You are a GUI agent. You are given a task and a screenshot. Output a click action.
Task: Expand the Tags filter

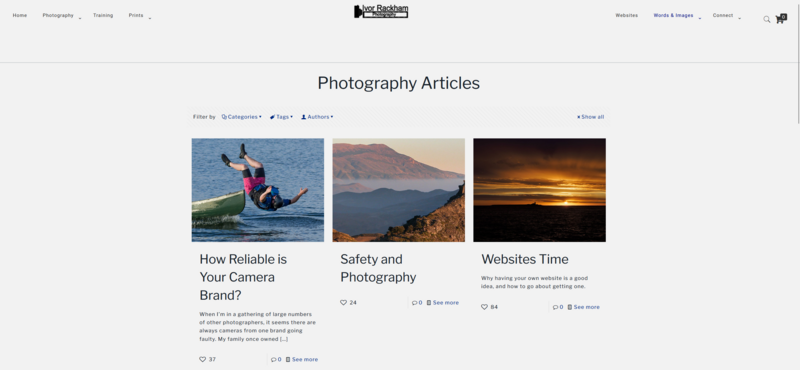(x=282, y=117)
